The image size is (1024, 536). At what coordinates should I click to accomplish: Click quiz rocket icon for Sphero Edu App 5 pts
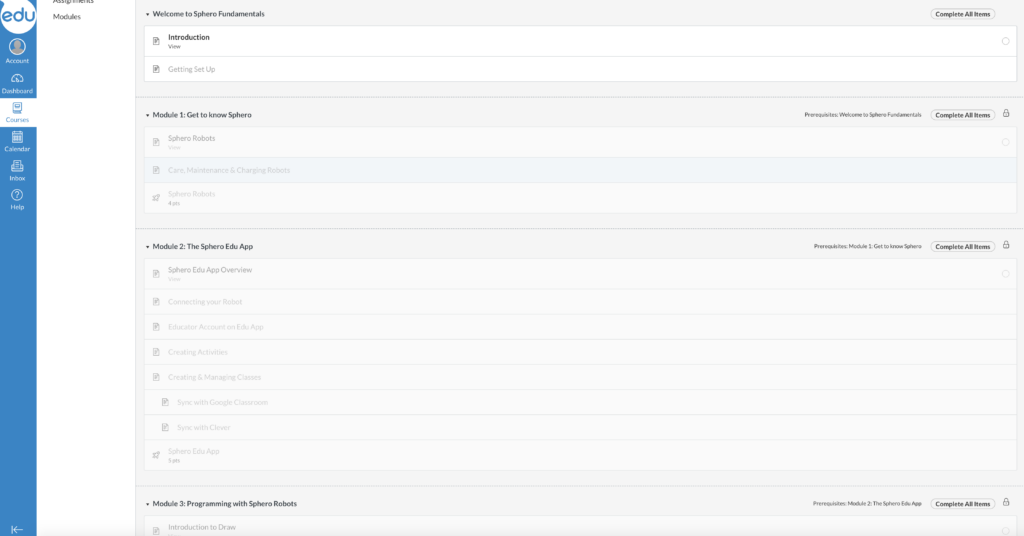pyautogui.click(x=156, y=455)
